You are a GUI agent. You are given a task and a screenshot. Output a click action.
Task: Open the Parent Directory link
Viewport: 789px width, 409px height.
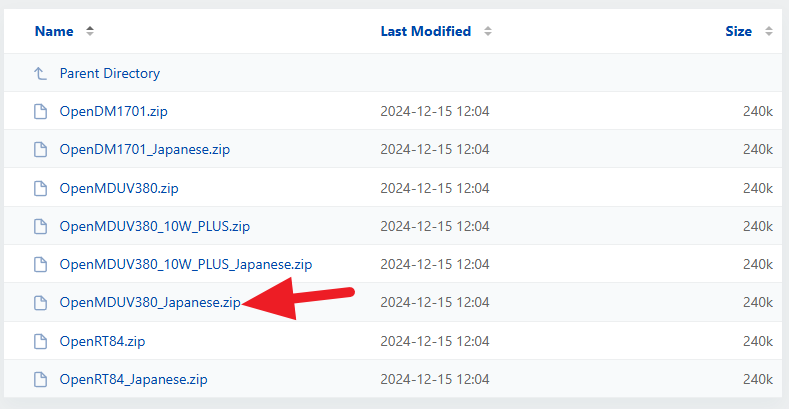[109, 73]
